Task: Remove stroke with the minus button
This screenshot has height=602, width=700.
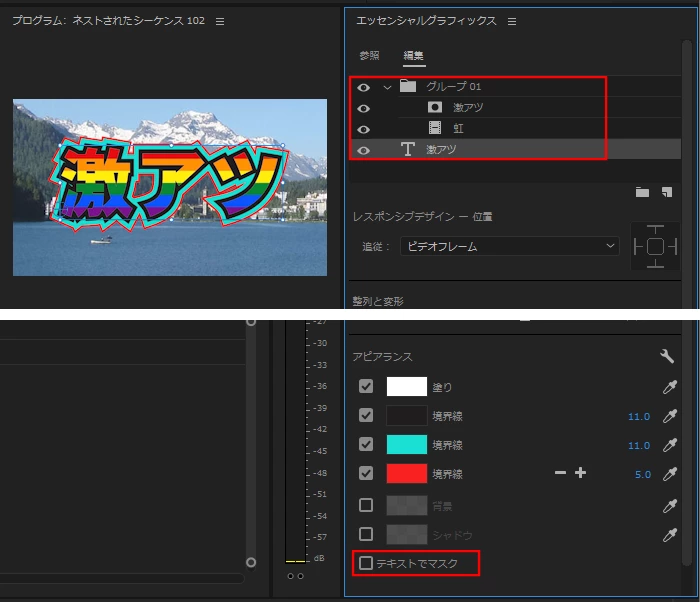Action: pyautogui.click(x=560, y=473)
